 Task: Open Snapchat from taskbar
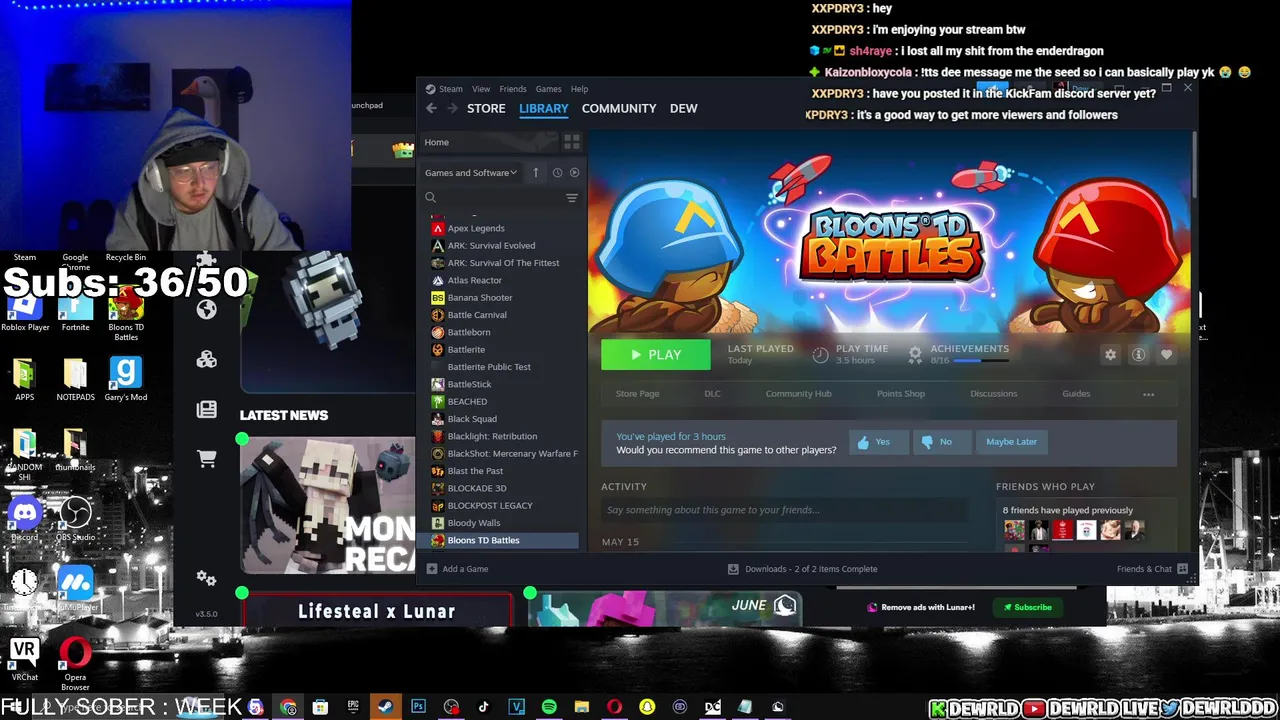(x=647, y=707)
